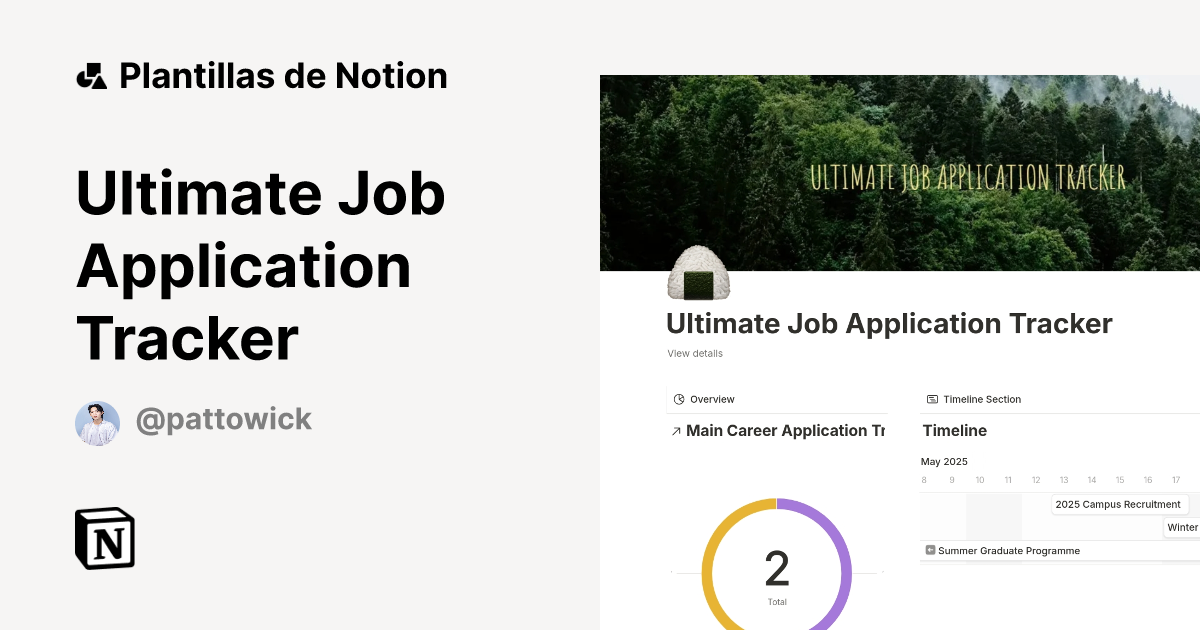Click the @pattowick author handle
This screenshot has height=630, width=1200.
[224, 420]
